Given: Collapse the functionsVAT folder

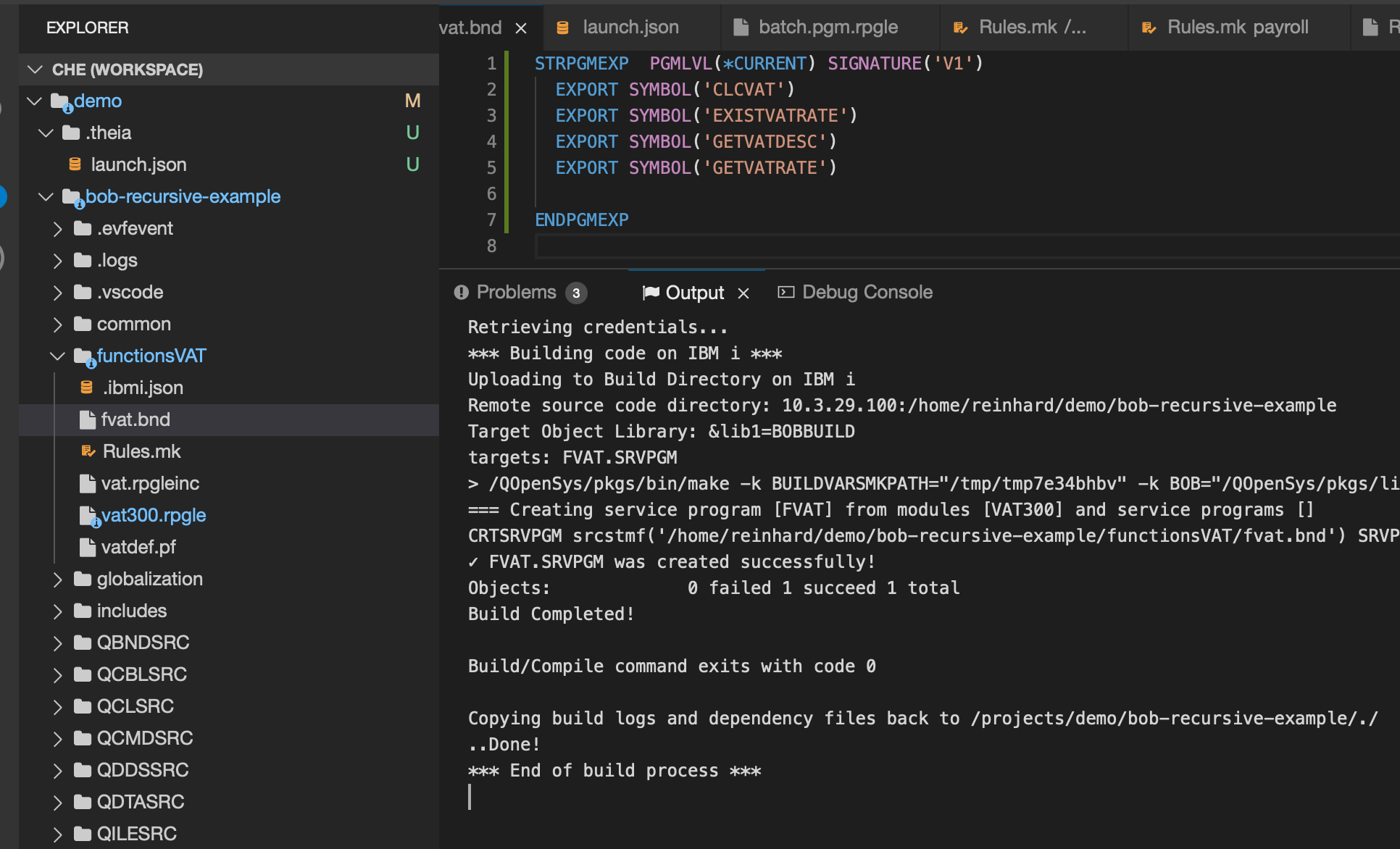Looking at the screenshot, I should click(57, 356).
